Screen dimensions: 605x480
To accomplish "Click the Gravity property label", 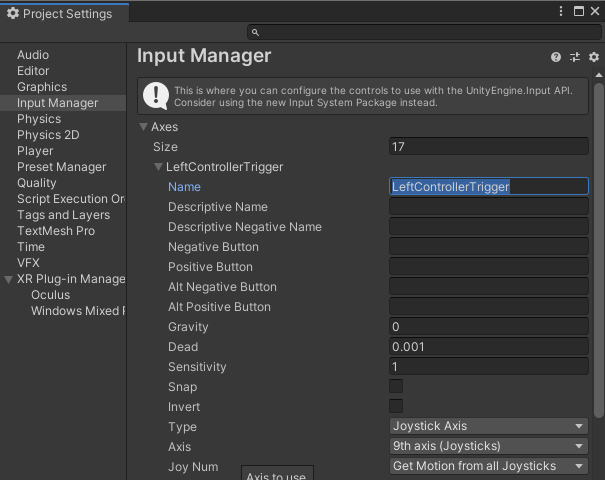I will pyautogui.click(x=188, y=327).
